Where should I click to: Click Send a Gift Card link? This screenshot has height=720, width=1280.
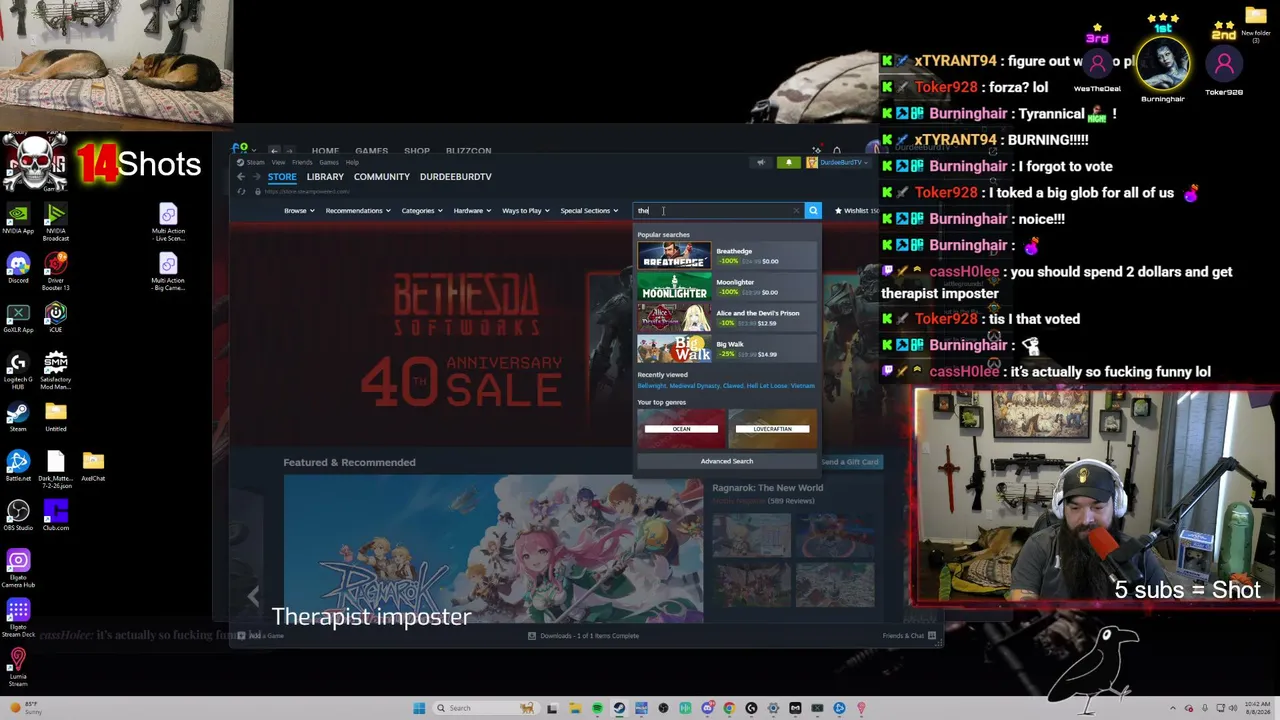[850, 462]
